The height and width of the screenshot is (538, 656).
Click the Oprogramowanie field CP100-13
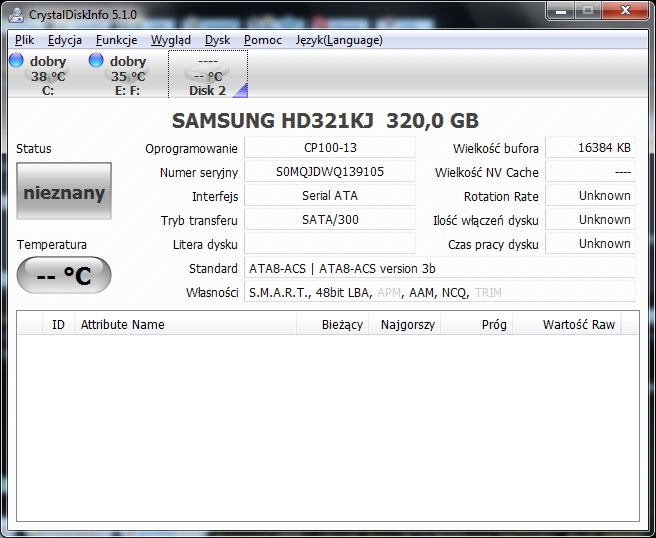330,147
